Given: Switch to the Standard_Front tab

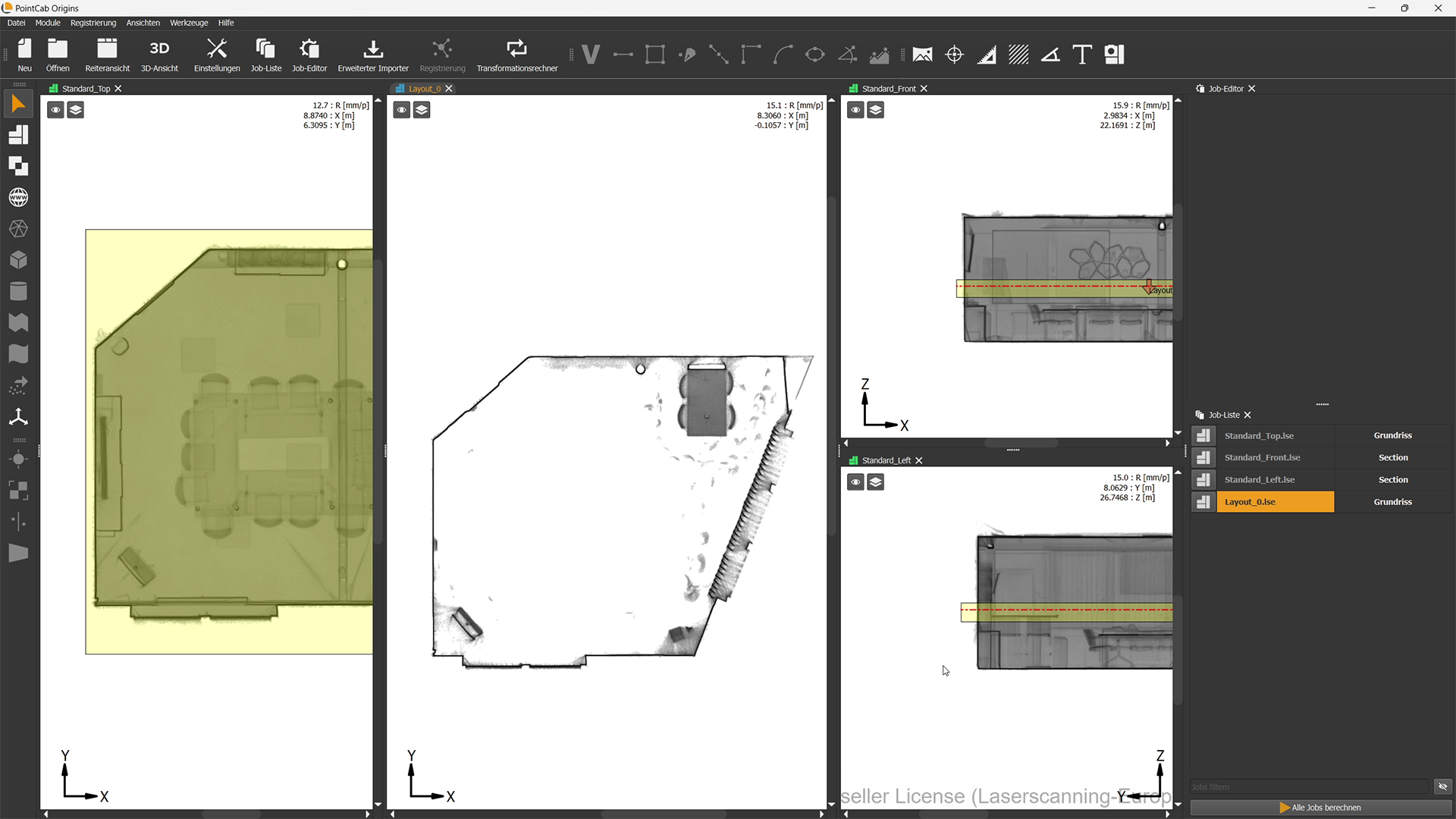Looking at the screenshot, I should 888,89.
